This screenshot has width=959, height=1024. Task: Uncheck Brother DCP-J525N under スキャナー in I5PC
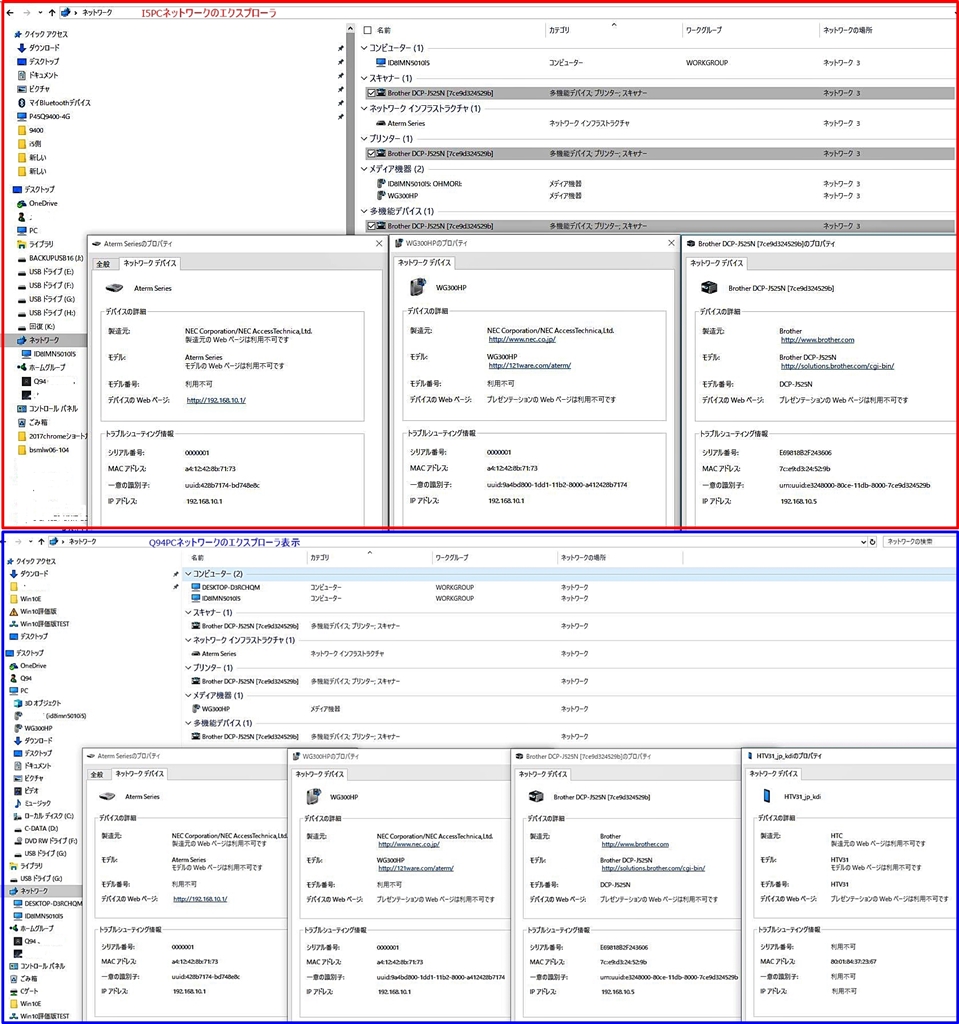[371, 93]
